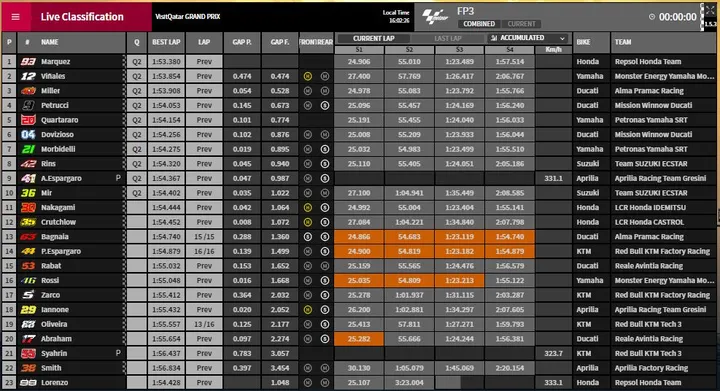
Task: Sort by NAME column header
Action: [x=50, y=42]
